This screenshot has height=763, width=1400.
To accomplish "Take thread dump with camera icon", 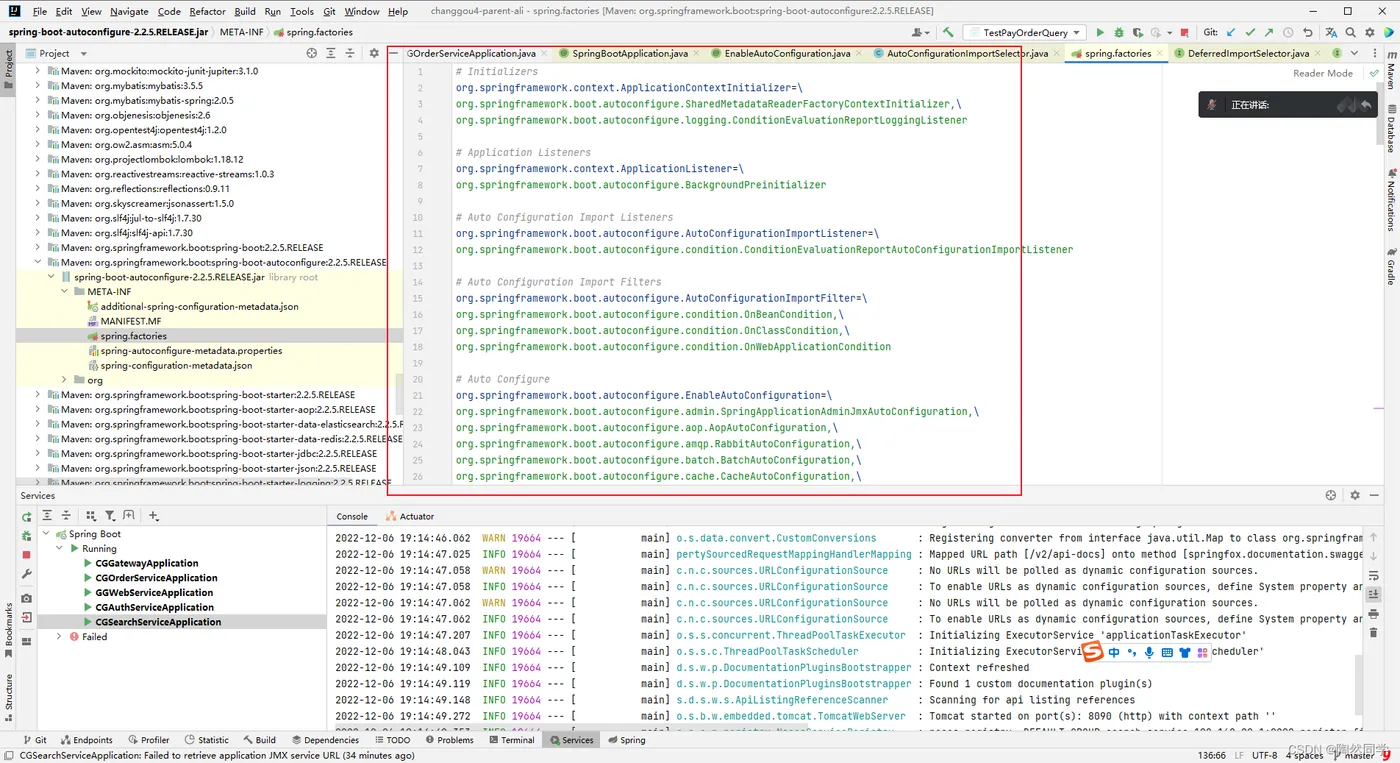I will click(x=27, y=598).
